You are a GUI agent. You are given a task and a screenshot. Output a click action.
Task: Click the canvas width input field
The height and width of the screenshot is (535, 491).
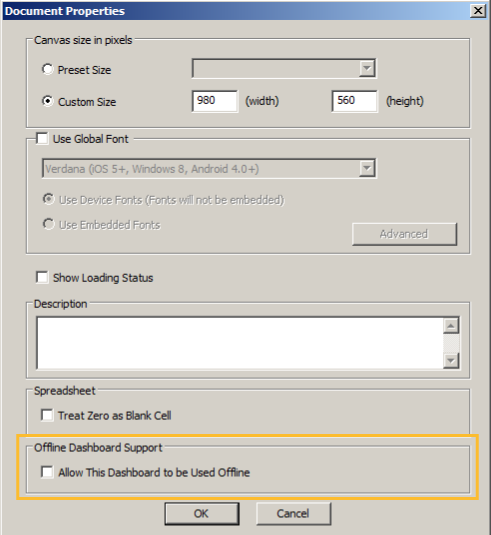coord(215,101)
